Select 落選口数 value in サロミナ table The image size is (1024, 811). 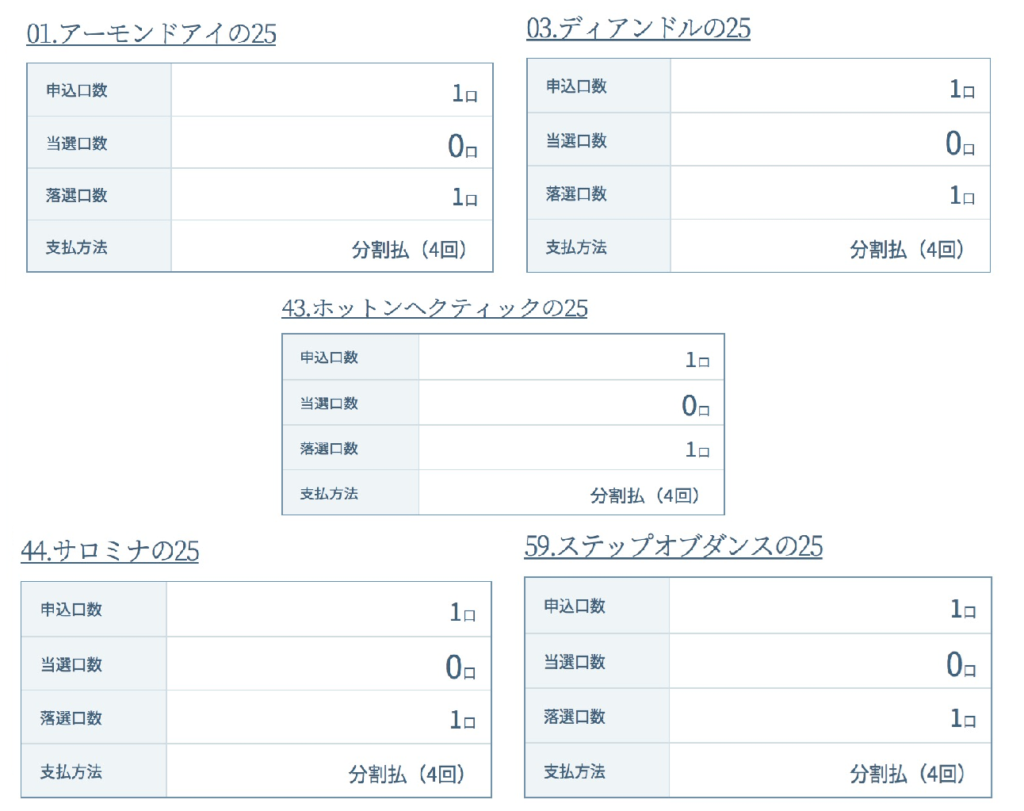(462, 720)
